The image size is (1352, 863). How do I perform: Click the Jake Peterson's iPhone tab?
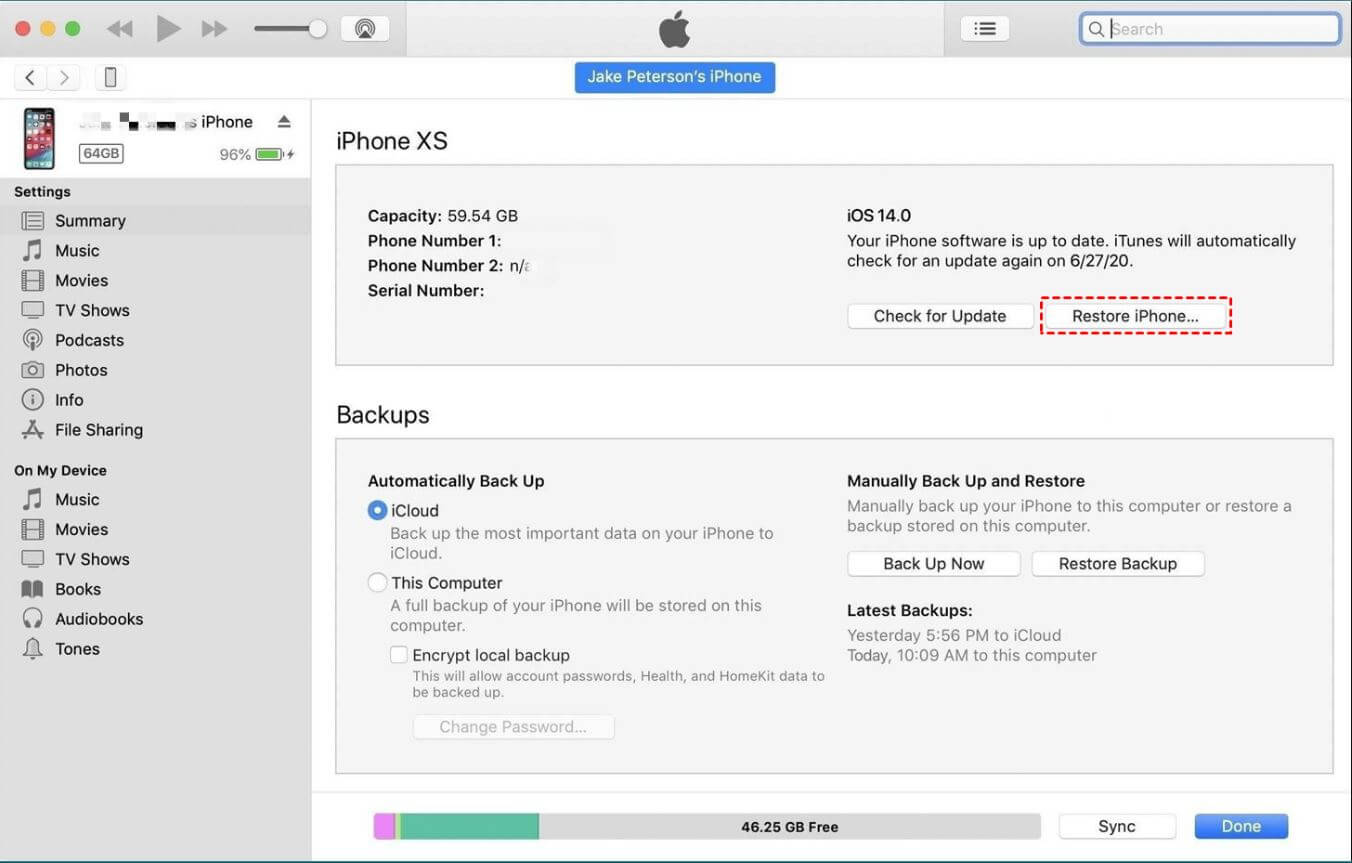coord(674,77)
